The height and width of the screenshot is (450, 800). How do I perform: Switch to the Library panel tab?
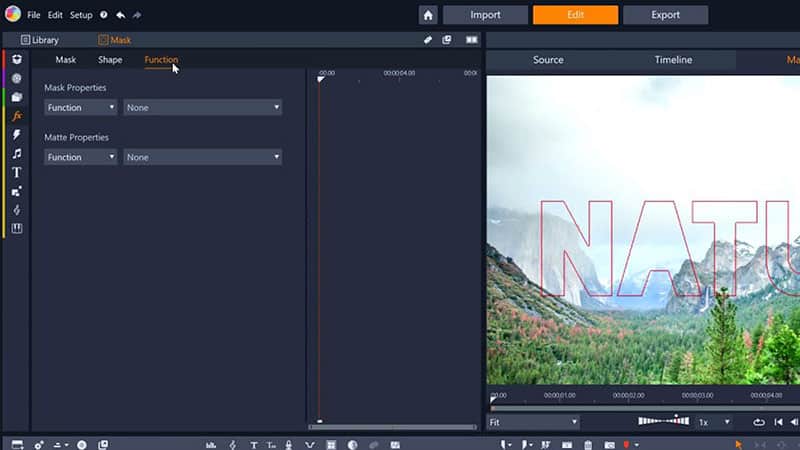(40, 40)
